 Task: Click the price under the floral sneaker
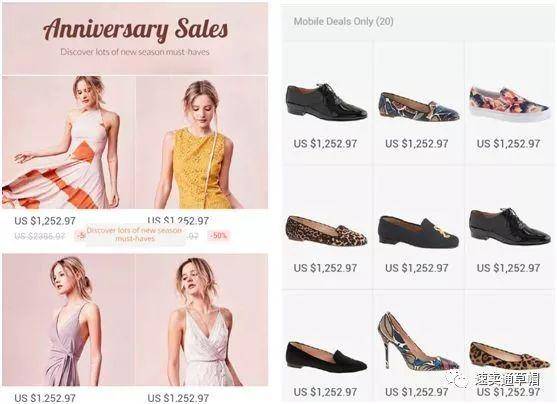[508, 144]
